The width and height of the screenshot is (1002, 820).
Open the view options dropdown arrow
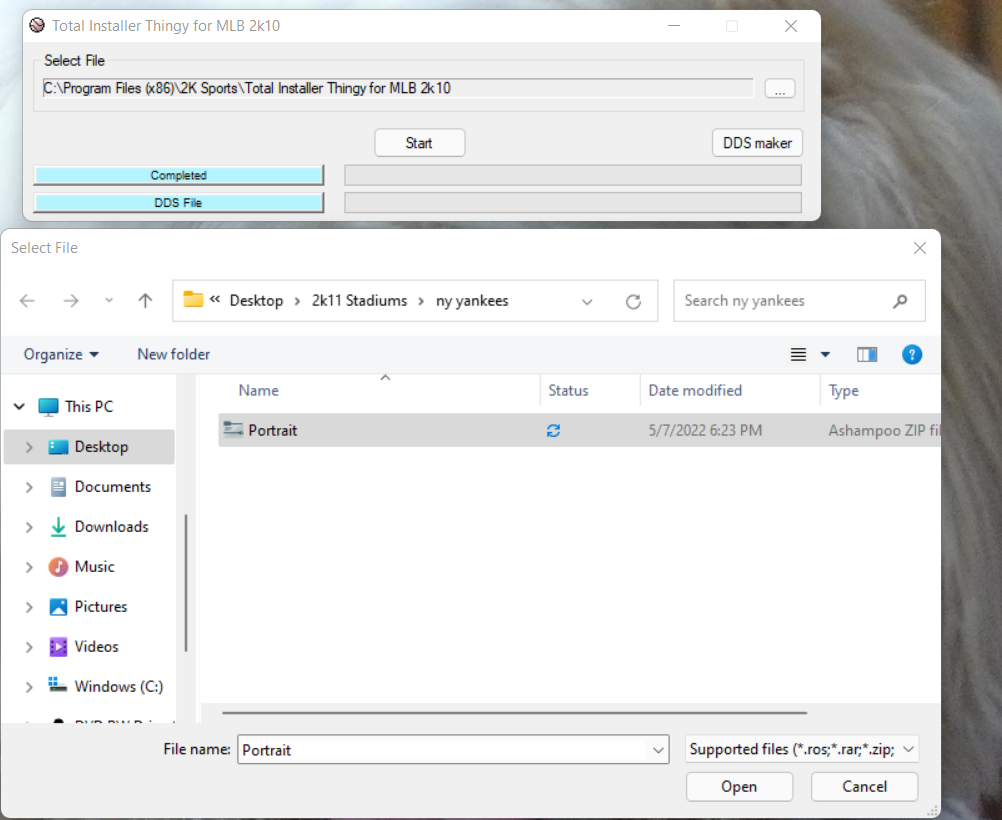coord(825,355)
